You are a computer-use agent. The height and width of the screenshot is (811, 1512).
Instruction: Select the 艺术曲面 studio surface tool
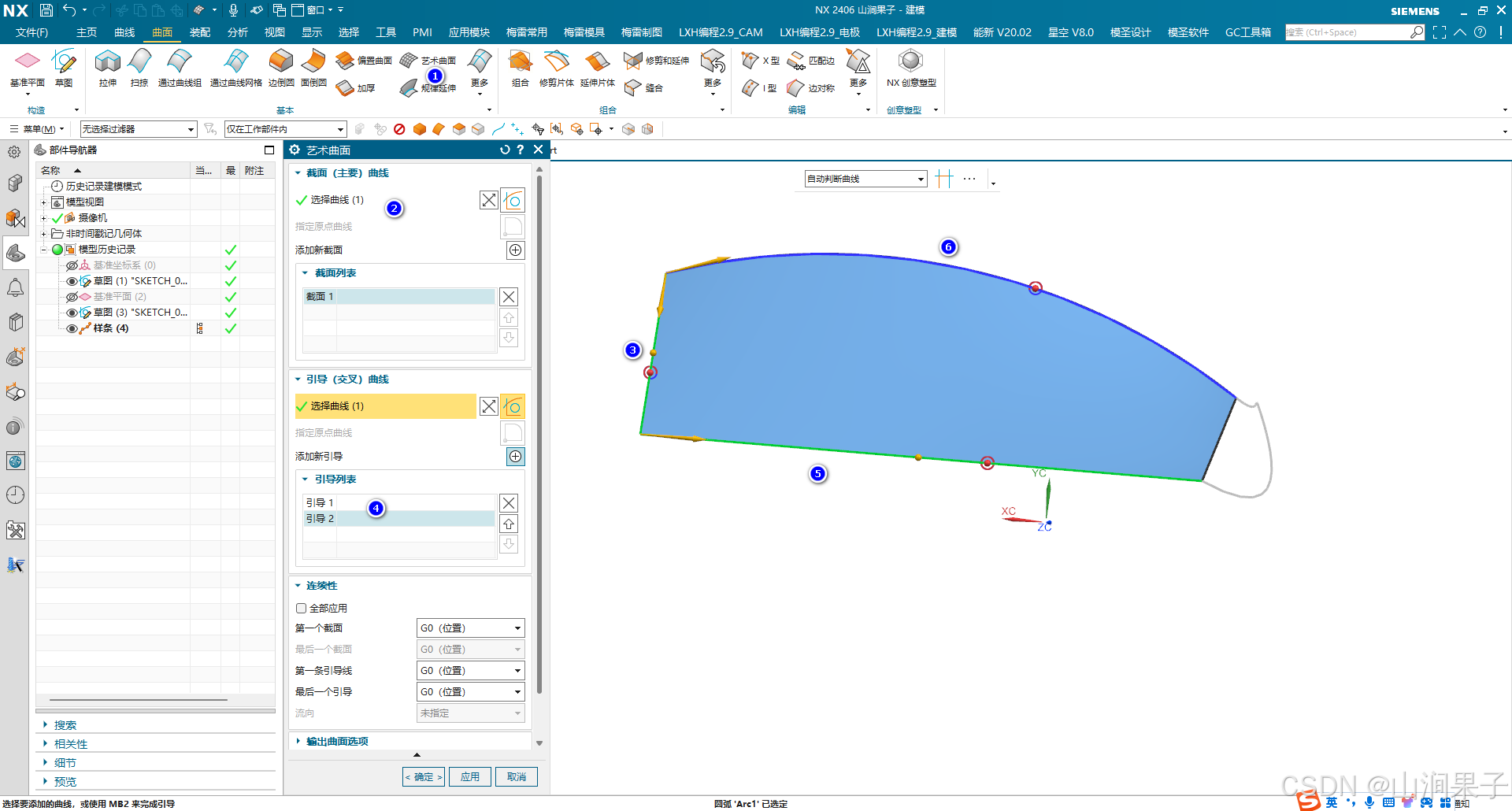428,61
